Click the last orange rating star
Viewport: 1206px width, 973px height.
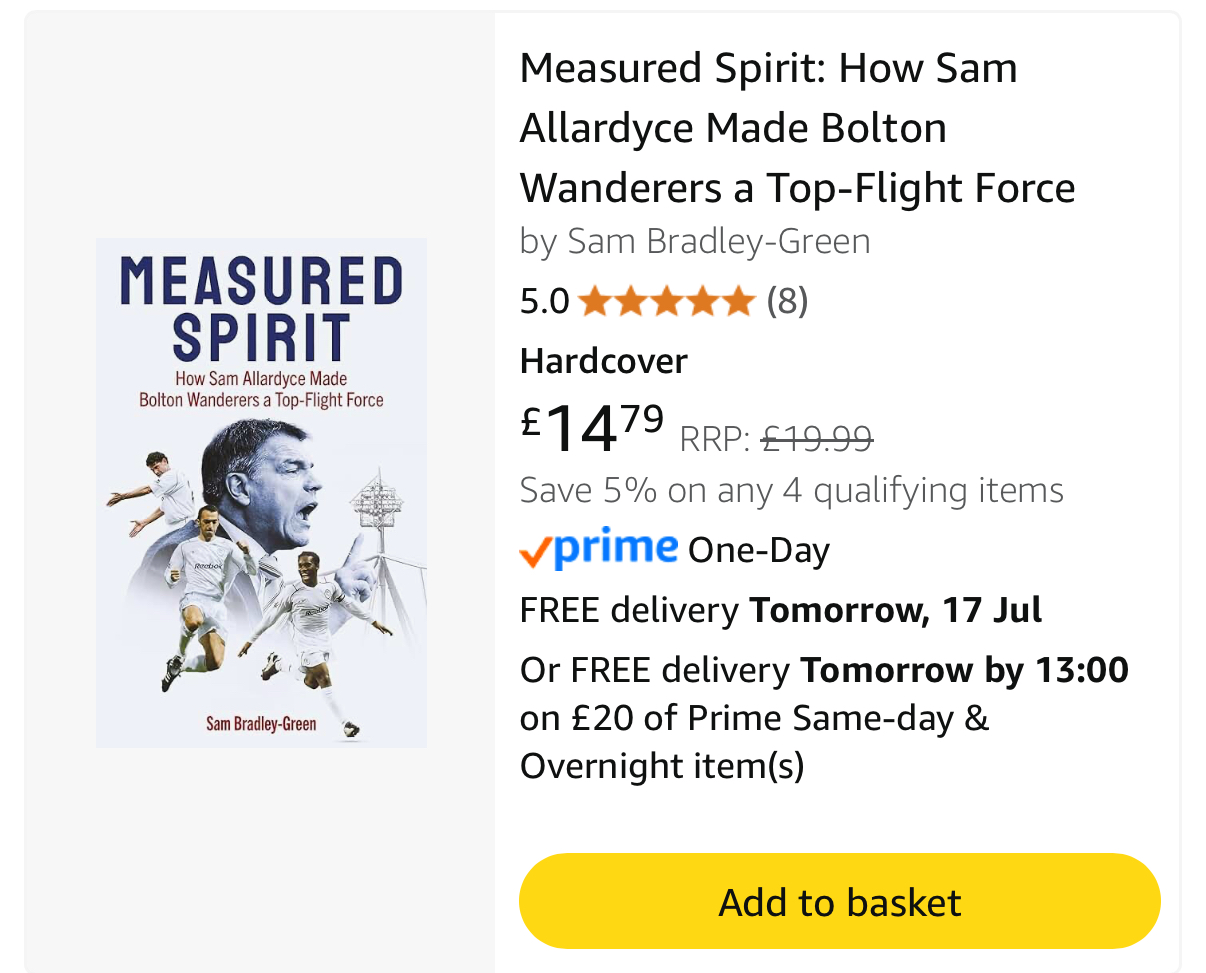click(x=738, y=300)
